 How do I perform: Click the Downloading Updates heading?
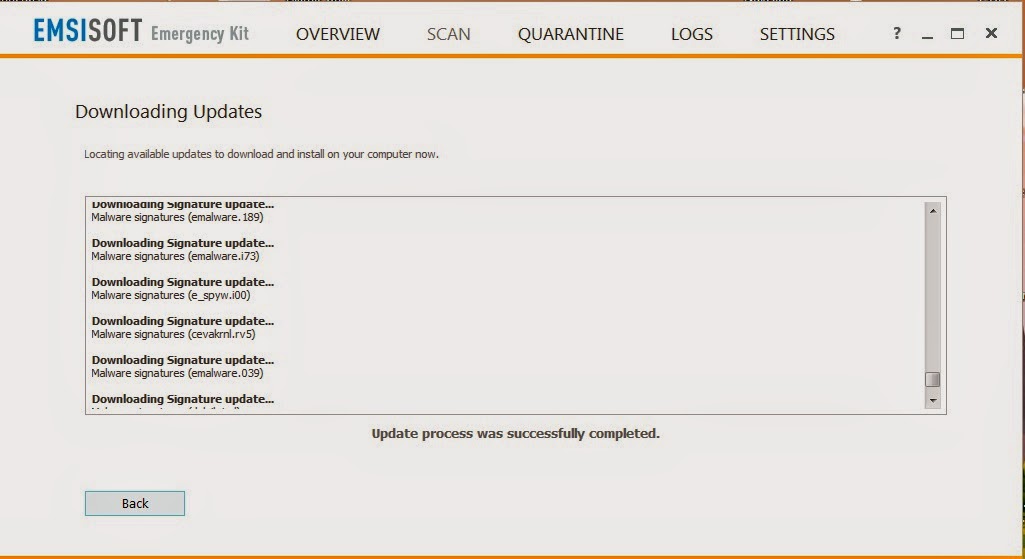[168, 112]
